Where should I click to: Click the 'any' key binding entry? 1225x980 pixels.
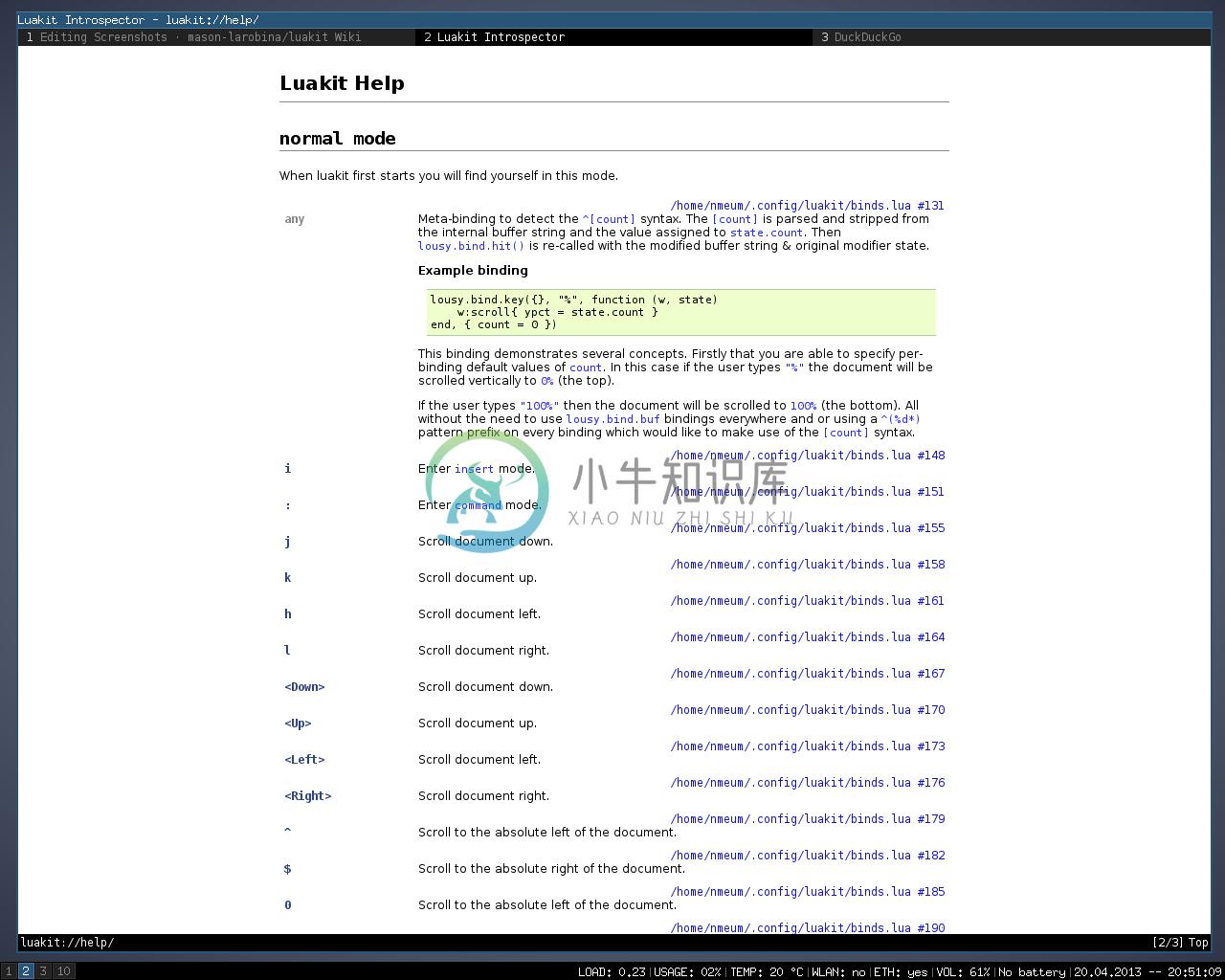pos(295,219)
